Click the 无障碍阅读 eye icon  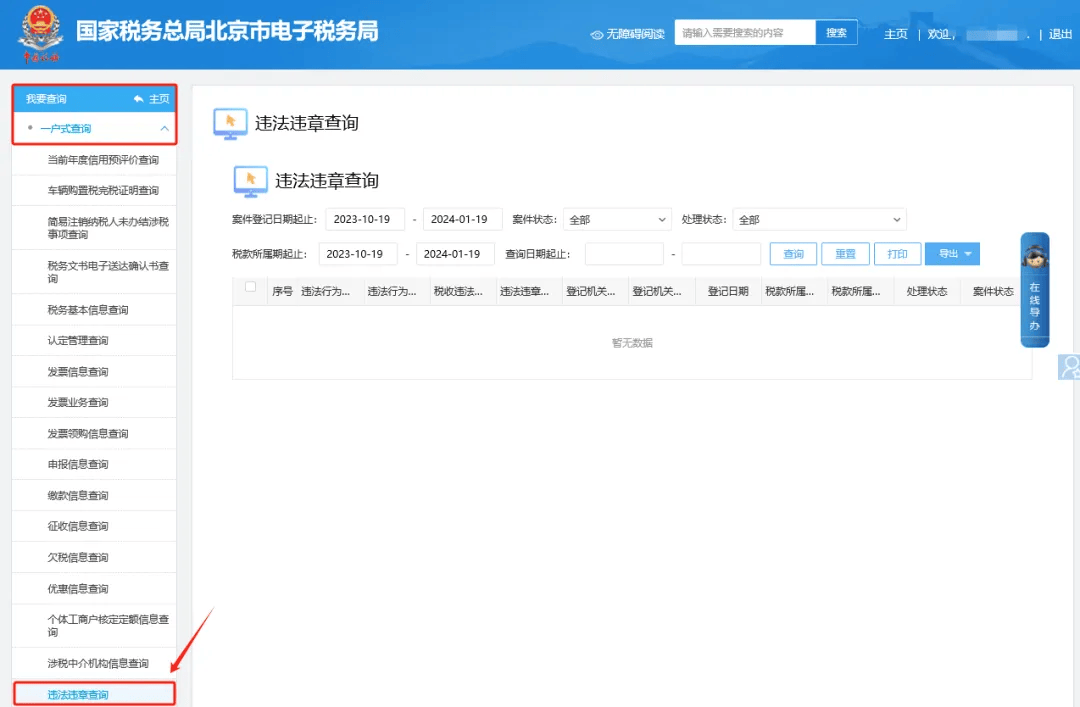(x=596, y=34)
